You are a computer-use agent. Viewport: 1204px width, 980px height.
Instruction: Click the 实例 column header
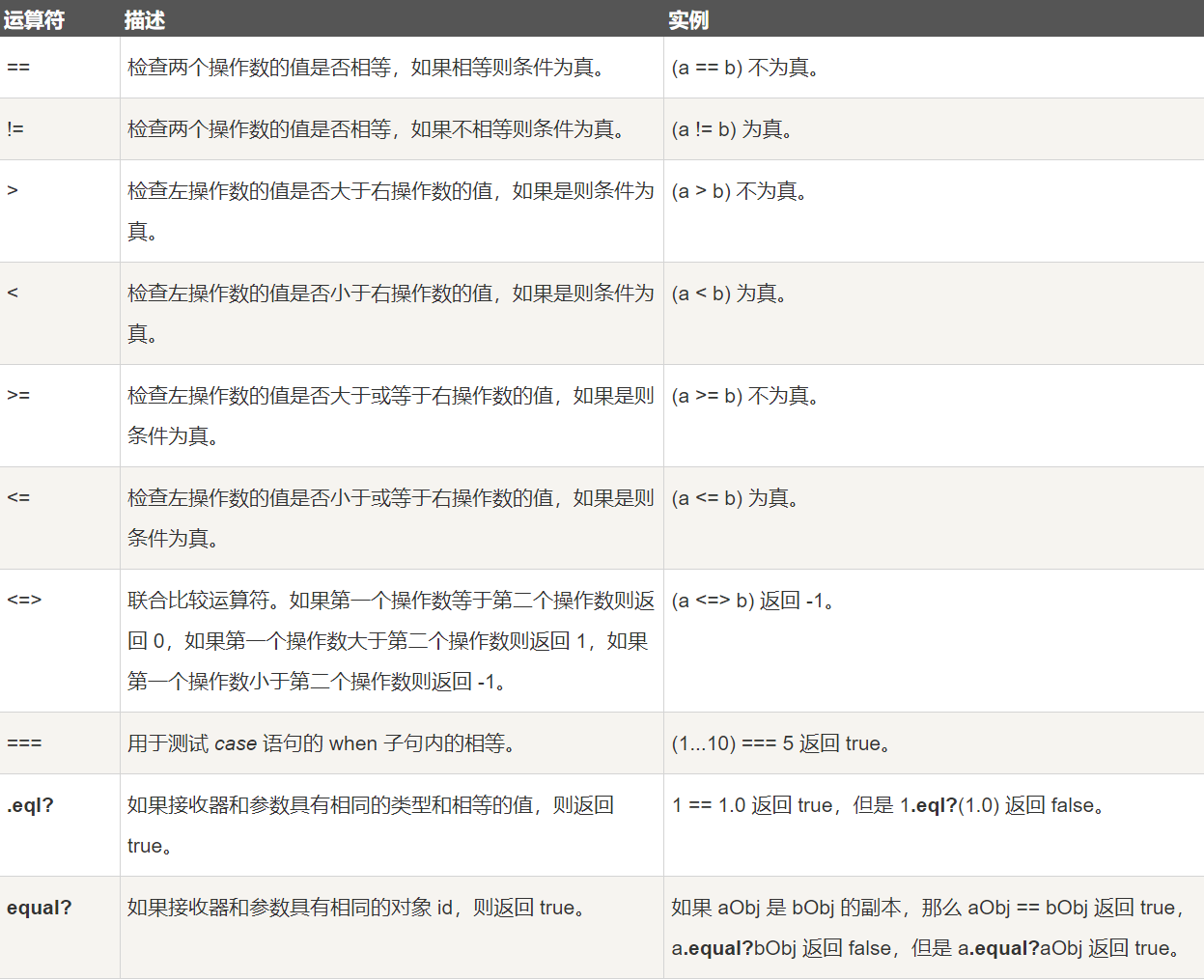688,20
